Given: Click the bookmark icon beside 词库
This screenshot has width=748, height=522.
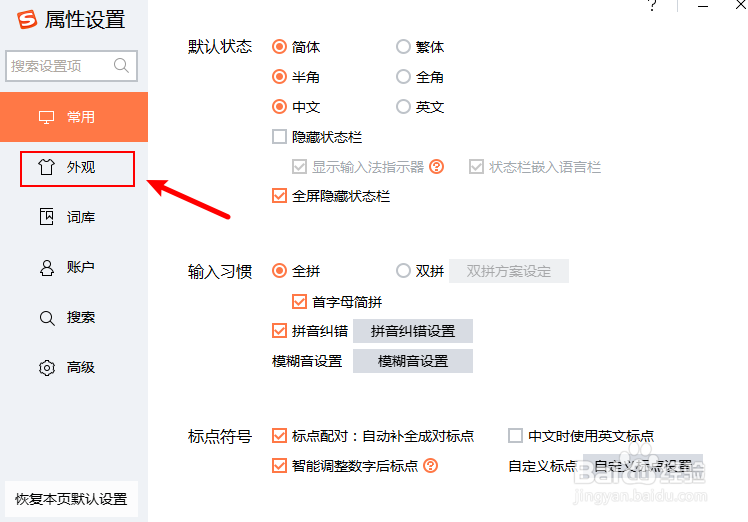Looking at the screenshot, I should (46, 217).
